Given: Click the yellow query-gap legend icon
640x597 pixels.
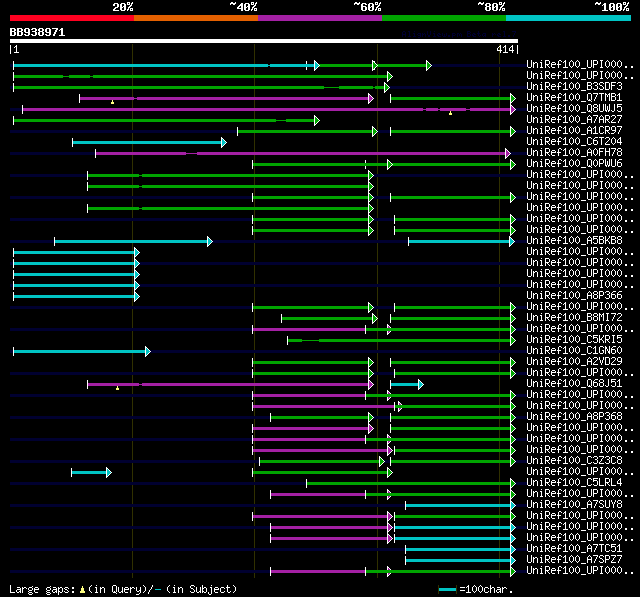Looking at the screenshot, I should coord(82,590).
